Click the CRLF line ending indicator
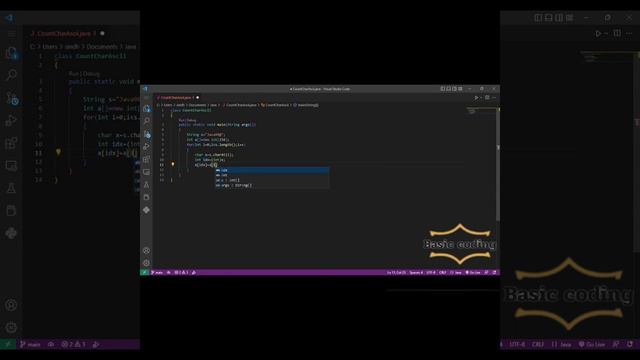Screen dimensions: 640x360 pos(442,273)
